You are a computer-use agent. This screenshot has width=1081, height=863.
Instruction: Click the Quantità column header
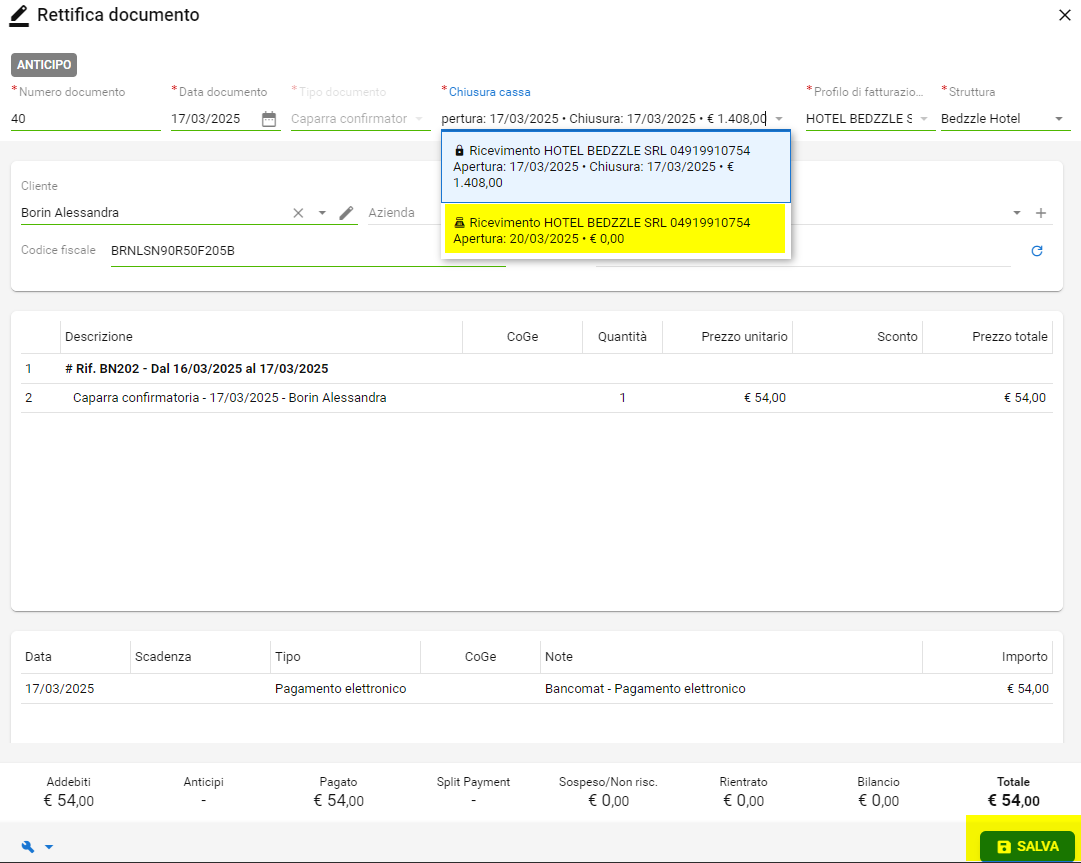[622, 336]
